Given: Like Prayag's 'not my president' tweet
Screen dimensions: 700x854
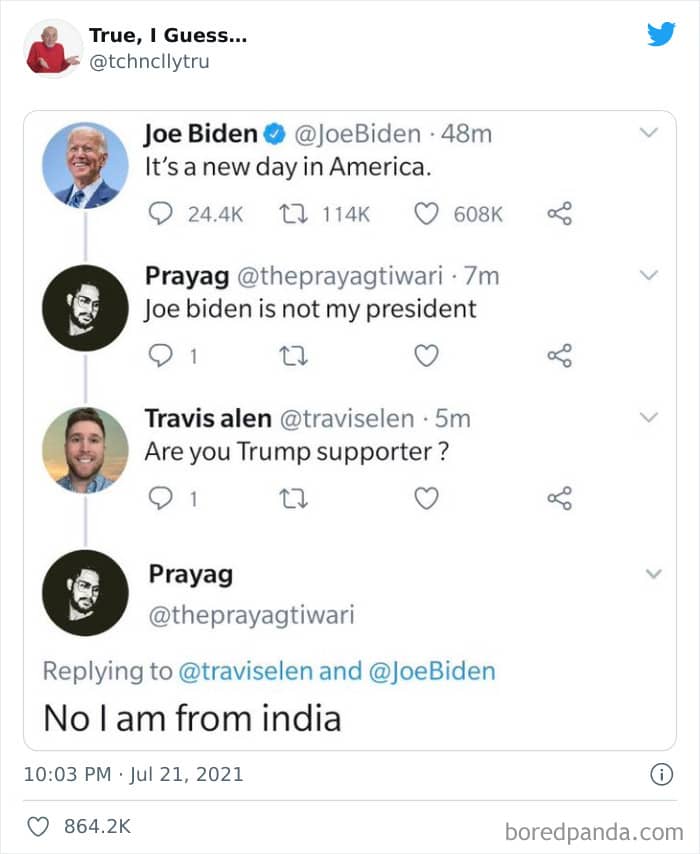Looking at the screenshot, I should coord(427,355).
